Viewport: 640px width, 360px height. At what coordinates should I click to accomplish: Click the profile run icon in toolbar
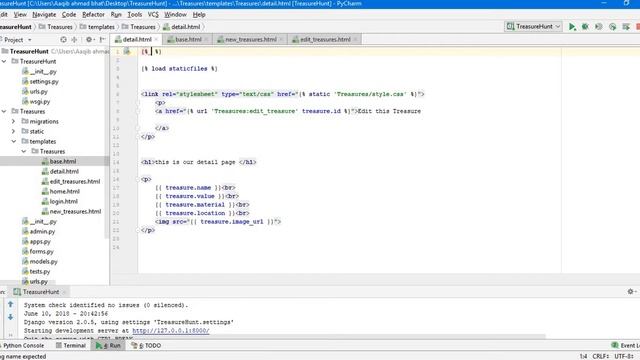612,27
